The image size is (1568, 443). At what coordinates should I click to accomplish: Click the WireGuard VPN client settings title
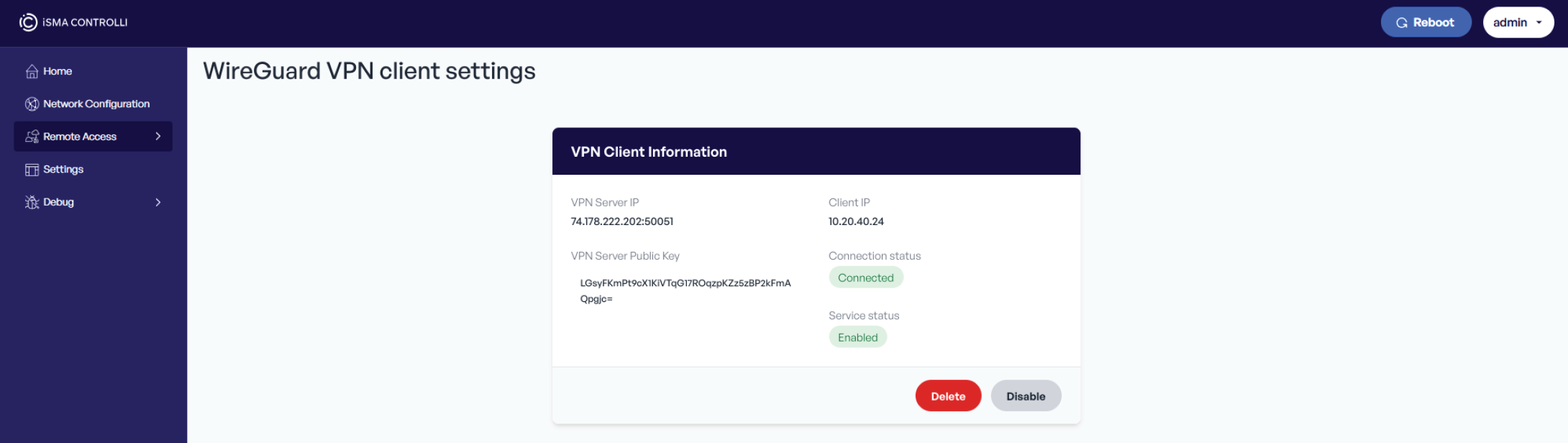(369, 71)
